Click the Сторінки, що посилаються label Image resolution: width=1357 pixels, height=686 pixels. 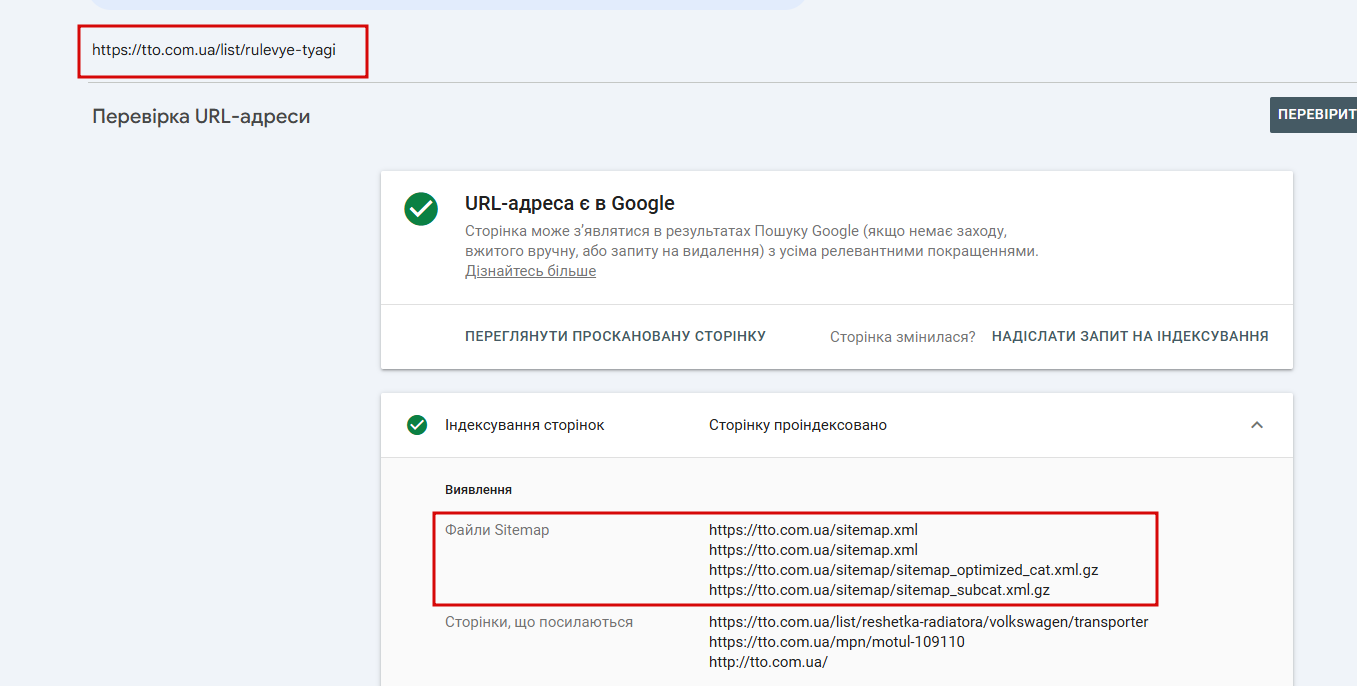(538, 622)
